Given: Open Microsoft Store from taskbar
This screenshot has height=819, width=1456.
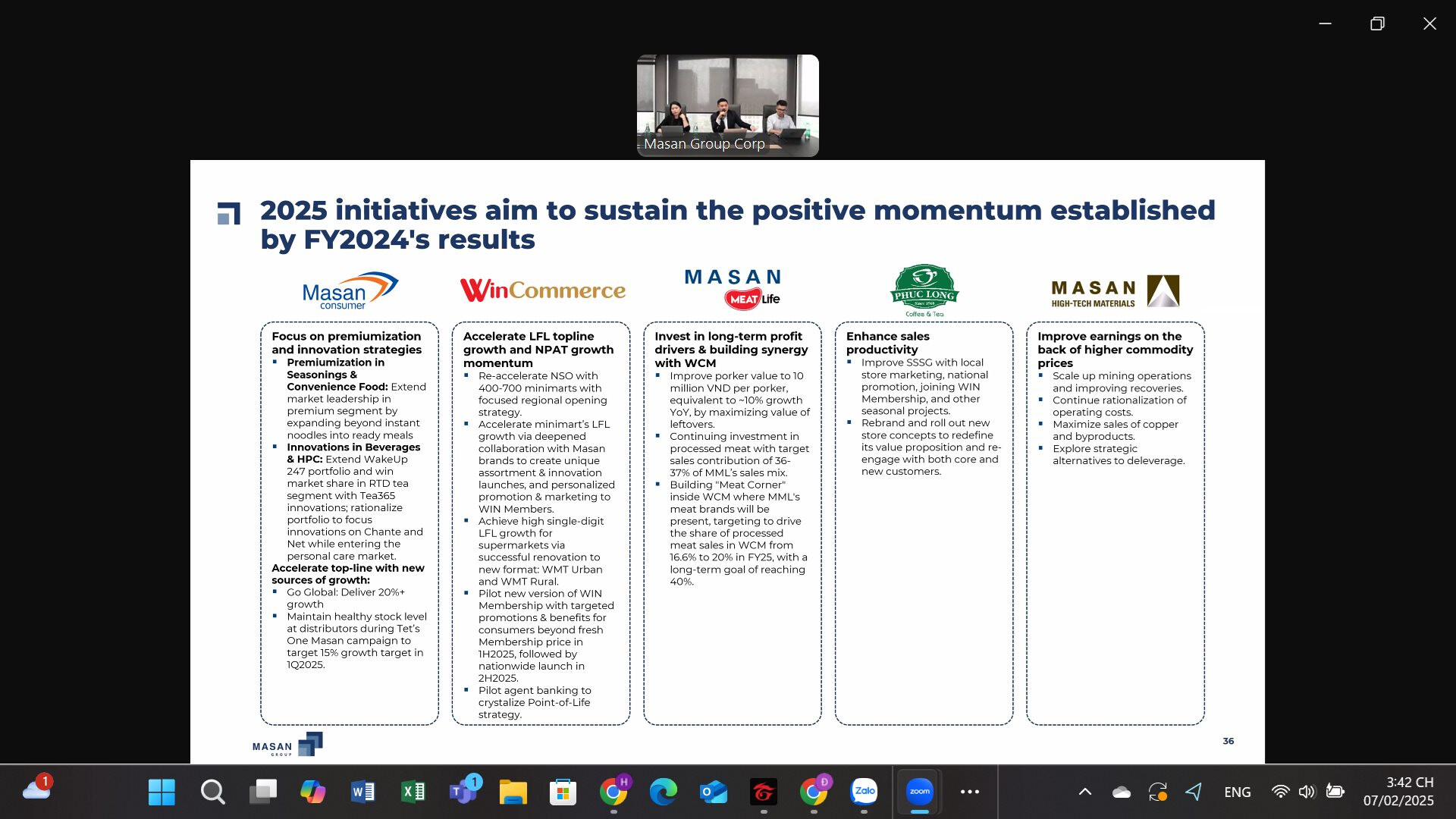Looking at the screenshot, I should 563,792.
